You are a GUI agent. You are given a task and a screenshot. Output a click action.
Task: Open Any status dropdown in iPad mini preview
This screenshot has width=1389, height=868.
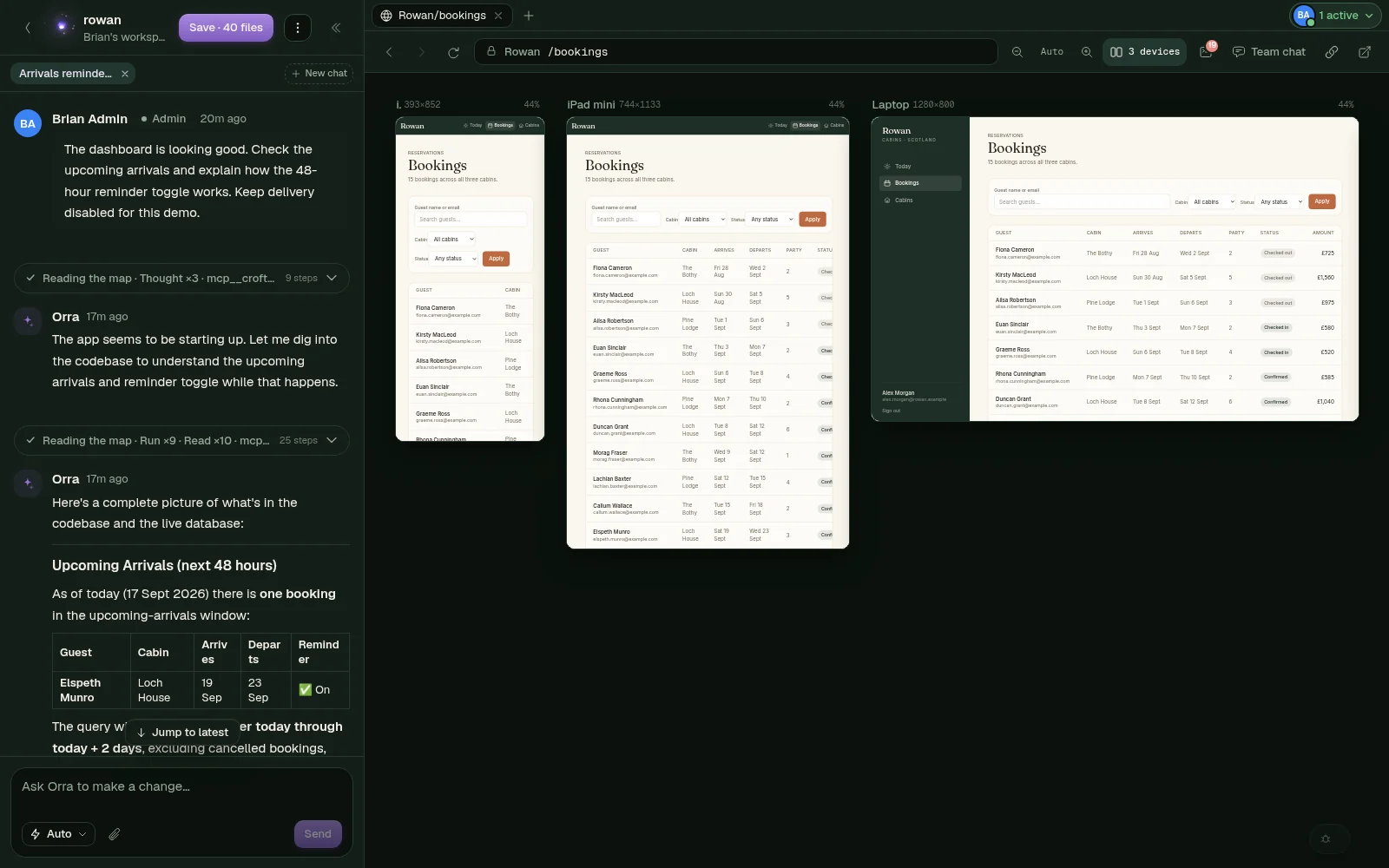pos(771,220)
